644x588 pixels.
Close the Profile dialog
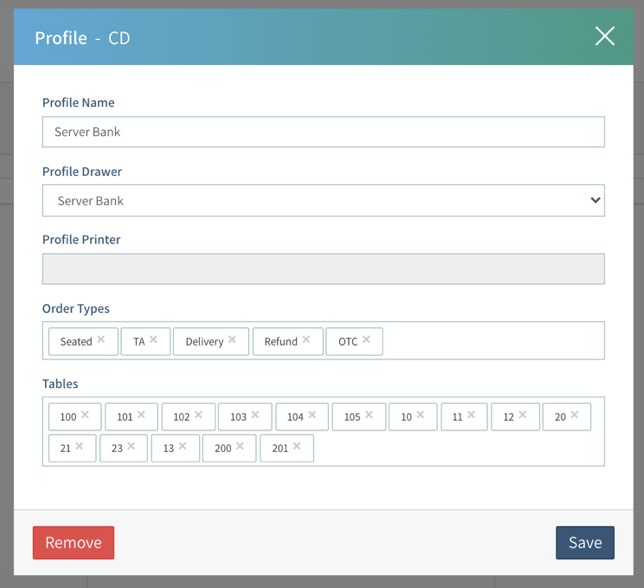[605, 37]
